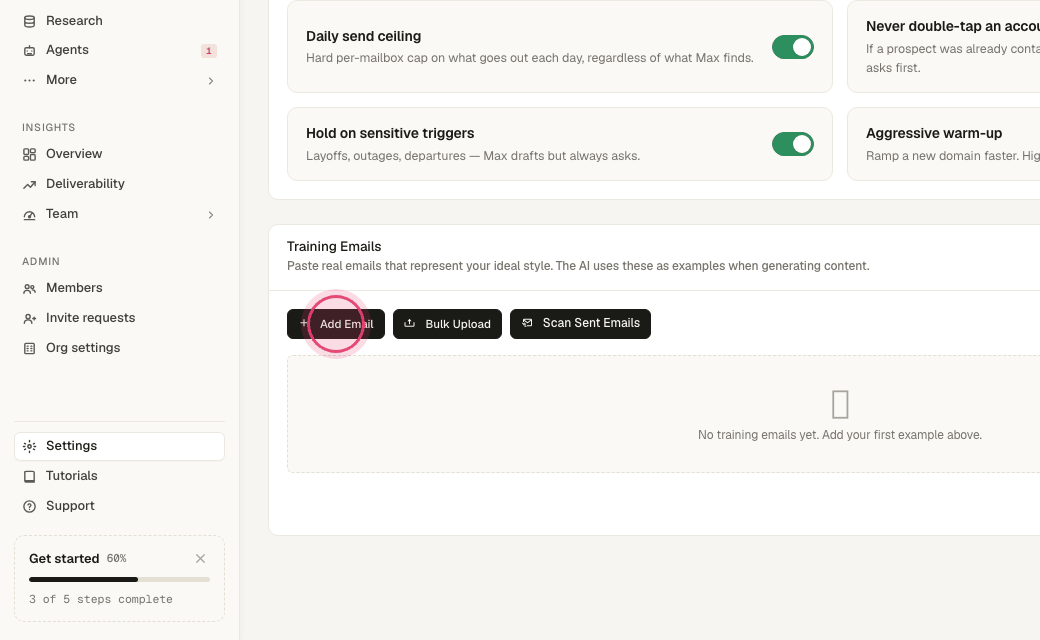Click the More ellipsis icon
The width and height of the screenshot is (1040, 640).
click(x=29, y=80)
